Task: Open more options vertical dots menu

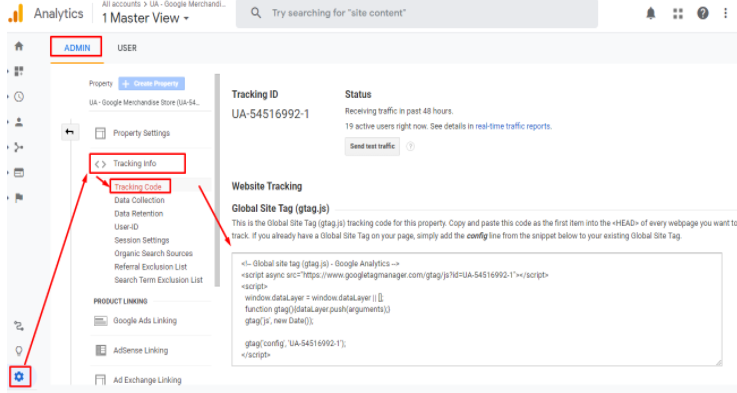Action: (x=725, y=13)
